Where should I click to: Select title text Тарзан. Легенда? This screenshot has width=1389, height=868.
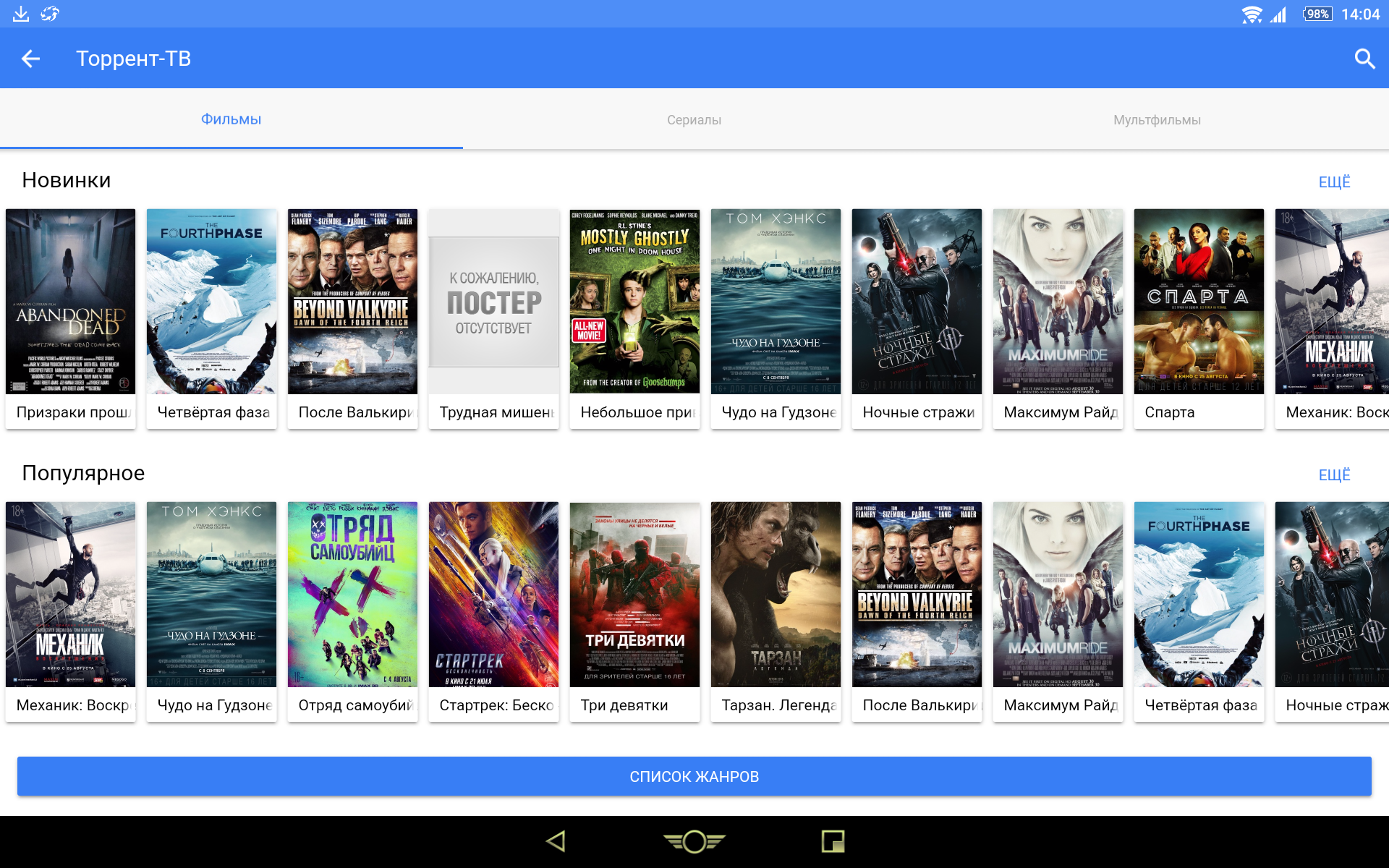(x=779, y=705)
